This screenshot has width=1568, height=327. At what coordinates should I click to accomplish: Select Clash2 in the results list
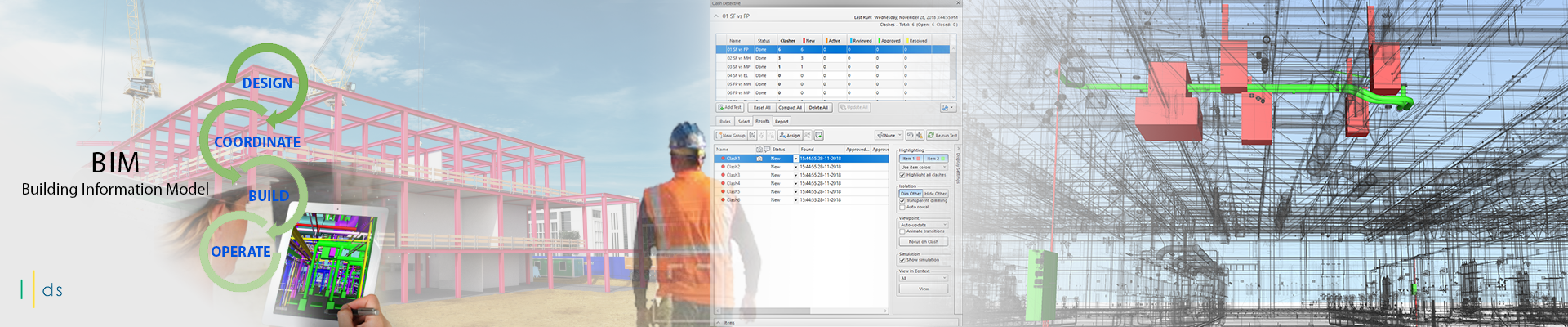click(801, 167)
